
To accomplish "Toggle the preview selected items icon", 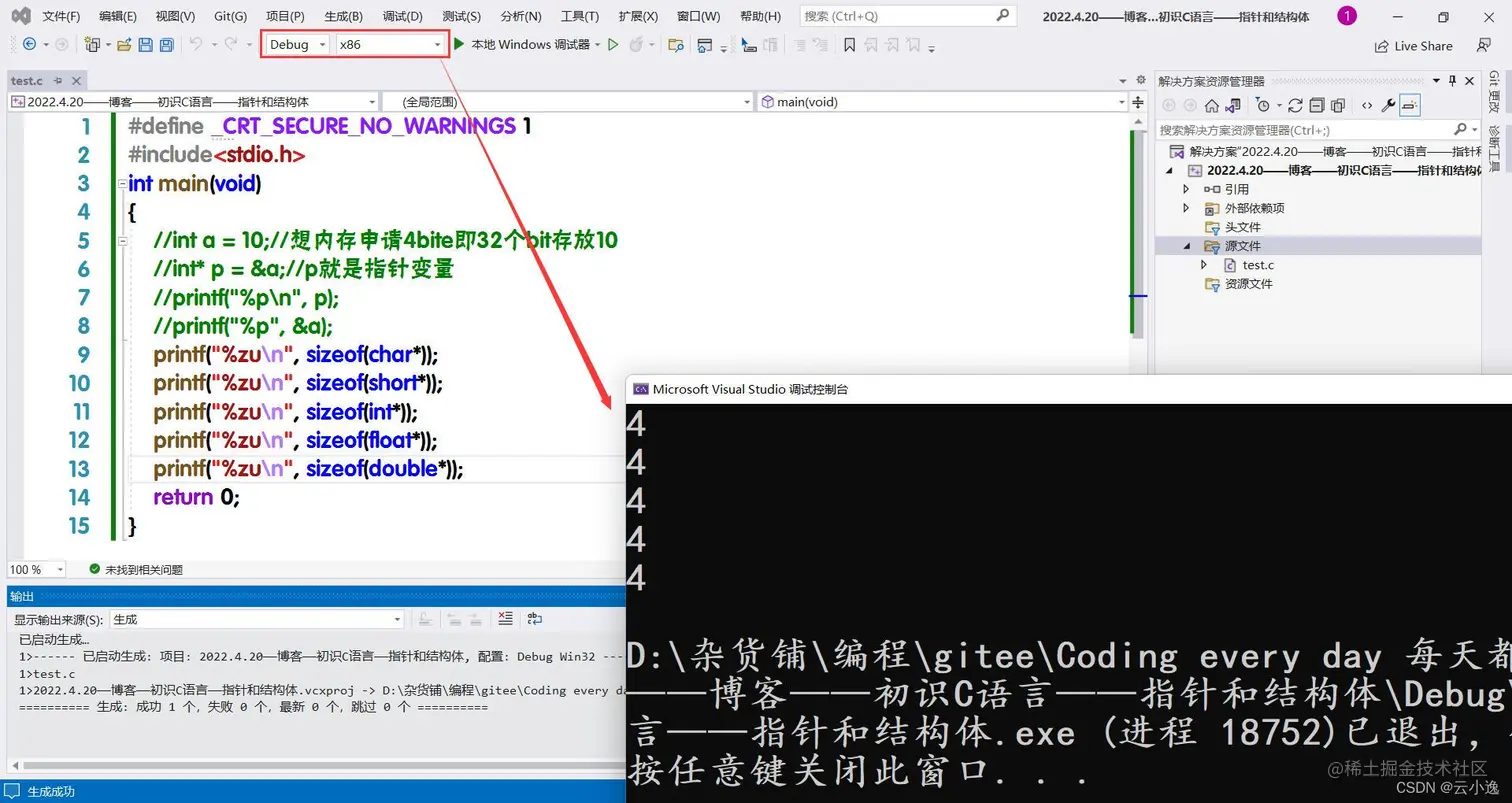I will coord(1409,105).
